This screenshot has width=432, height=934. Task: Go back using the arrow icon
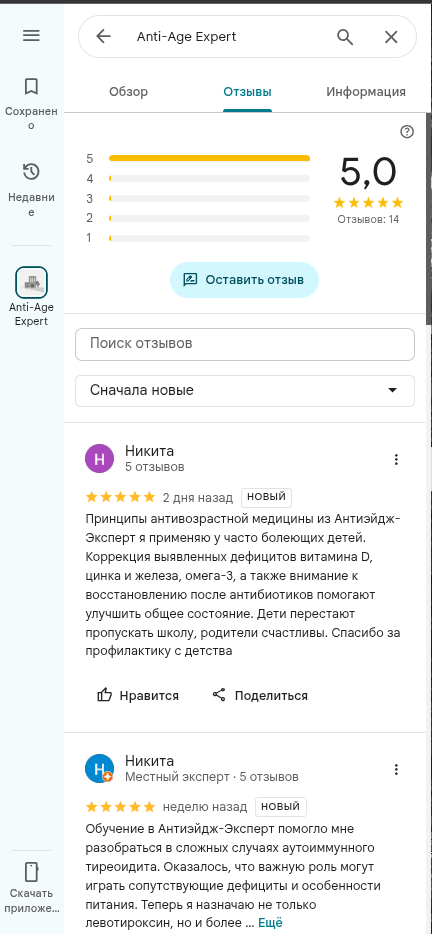(103, 36)
